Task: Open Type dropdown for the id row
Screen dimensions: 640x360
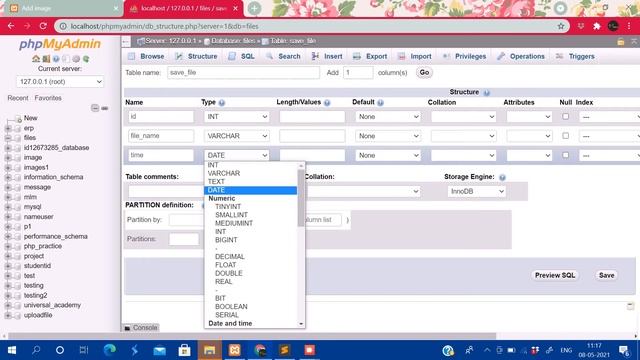Action: pyautogui.click(x=237, y=117)
